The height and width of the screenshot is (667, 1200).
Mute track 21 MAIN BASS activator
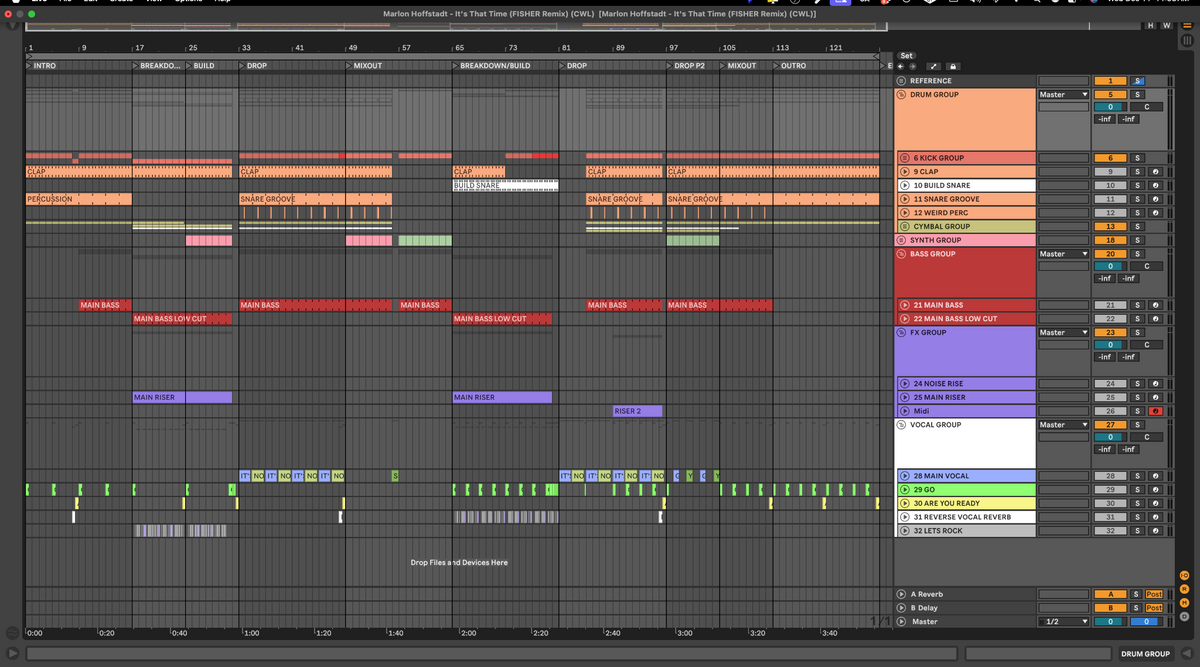[1109, 305]
